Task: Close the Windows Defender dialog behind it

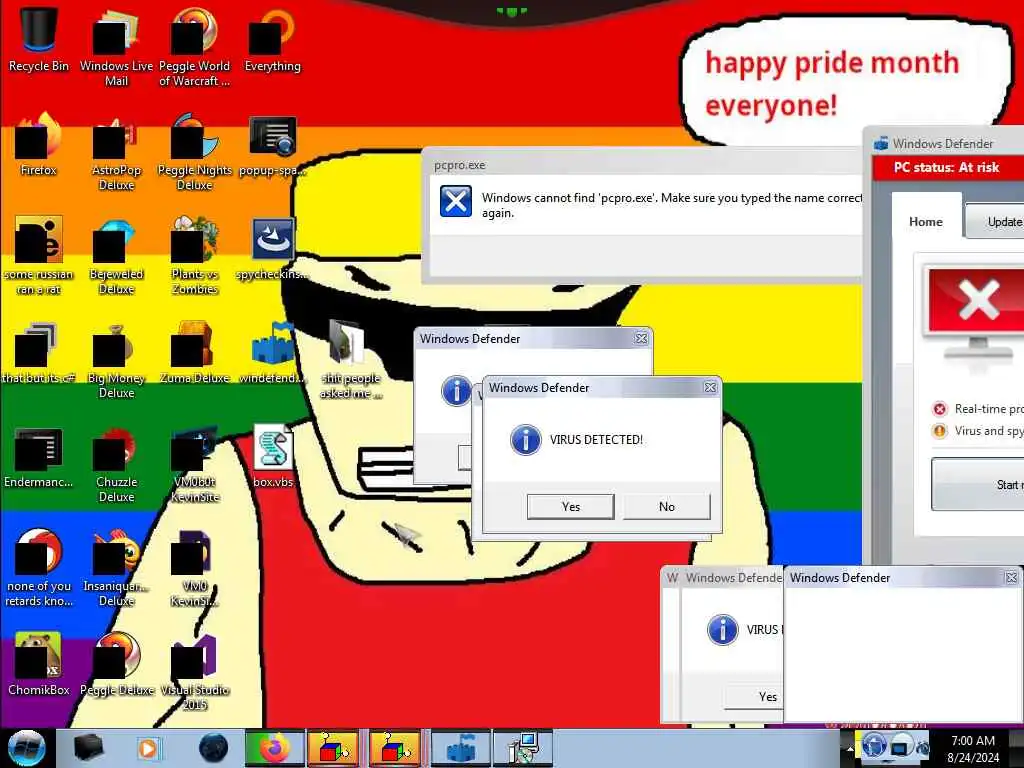Action: (x=641, y=338)
